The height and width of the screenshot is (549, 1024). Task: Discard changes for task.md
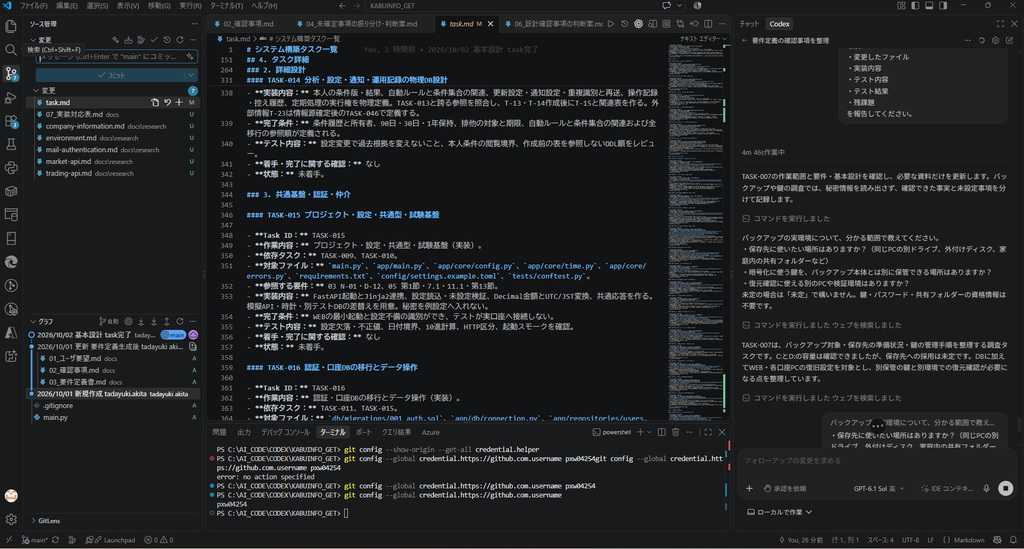(167, 102)
